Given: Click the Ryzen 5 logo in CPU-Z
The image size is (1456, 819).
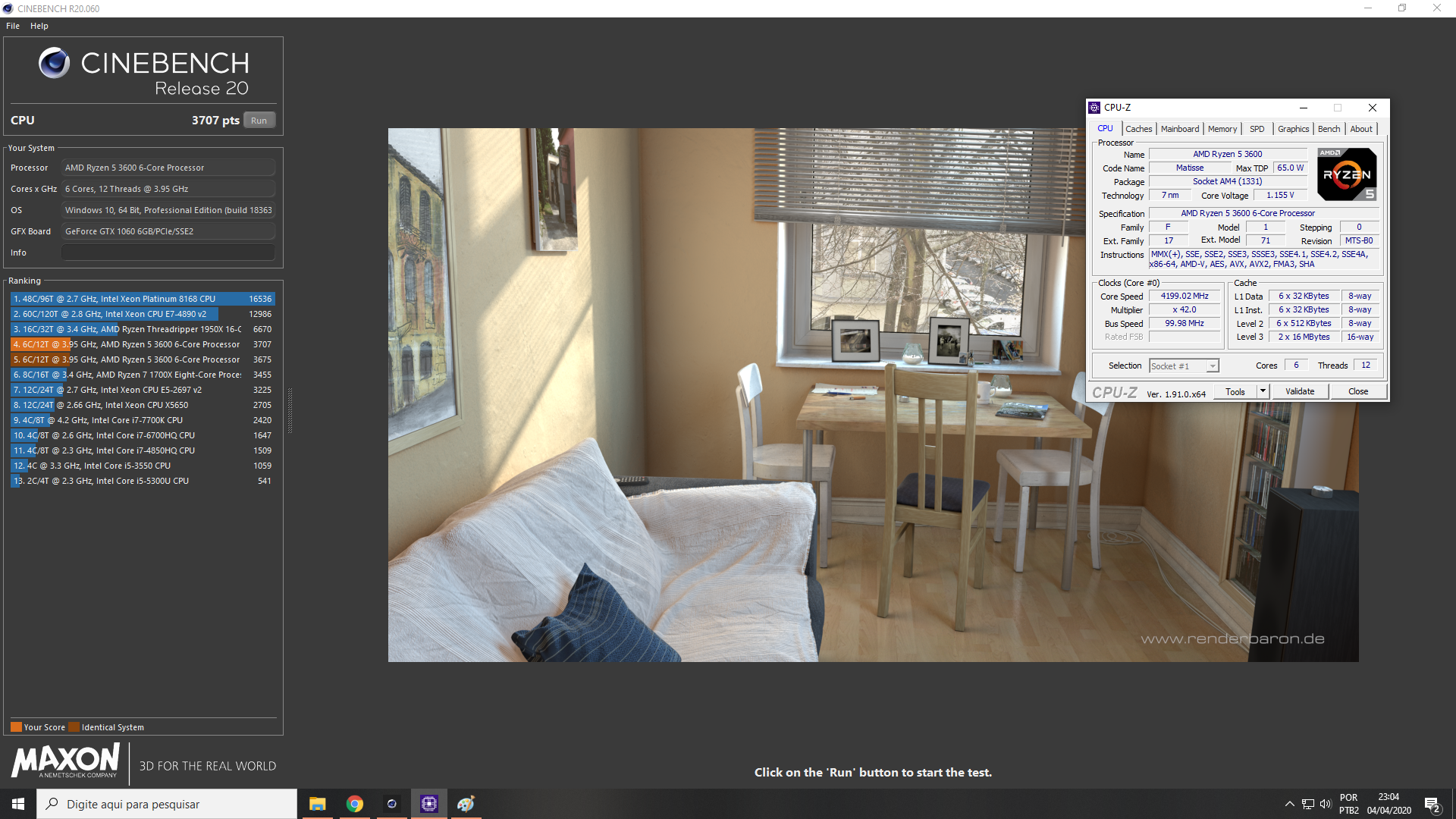Looking at the screenshot, I should pyautogui.click(x=1347, y=174).
